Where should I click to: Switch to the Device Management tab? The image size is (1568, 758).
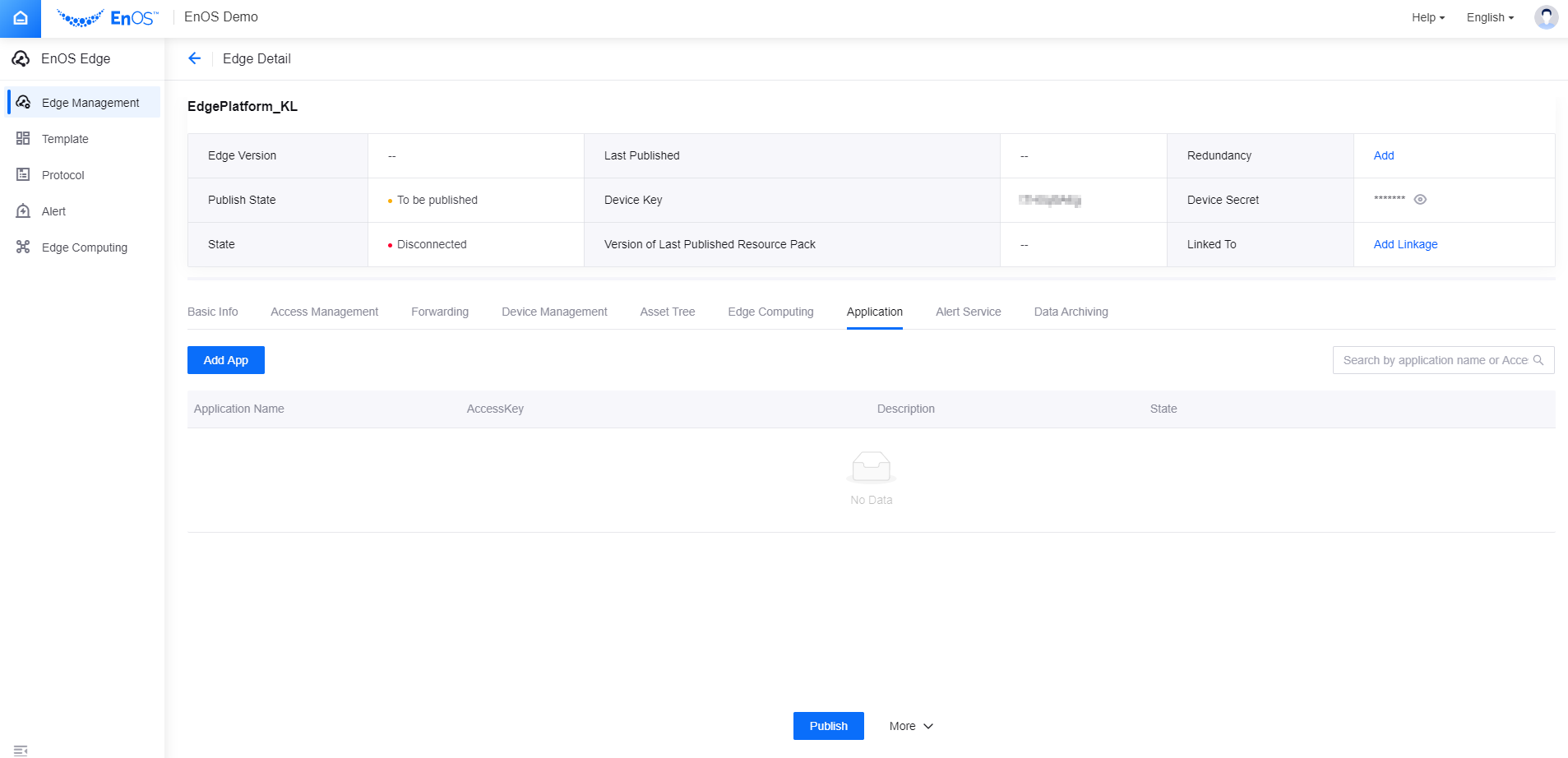[554, 312]
